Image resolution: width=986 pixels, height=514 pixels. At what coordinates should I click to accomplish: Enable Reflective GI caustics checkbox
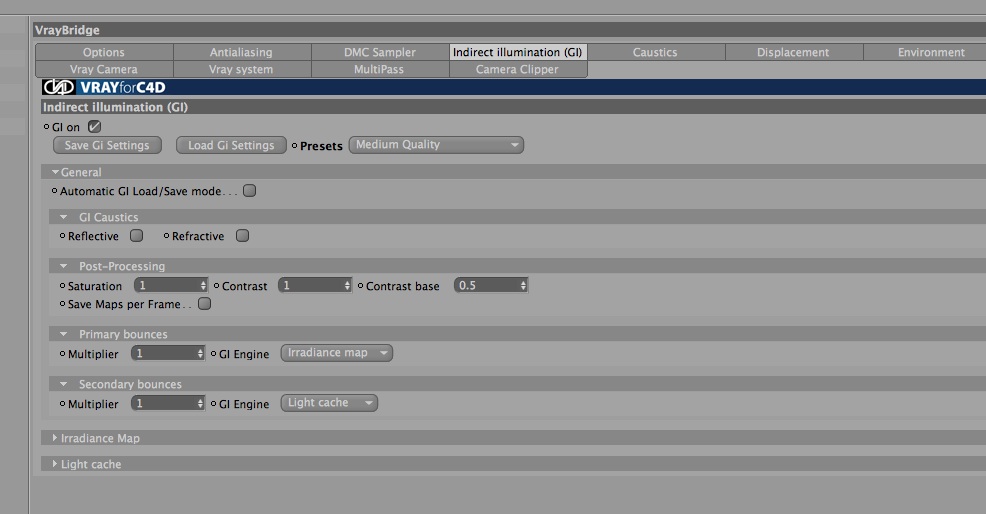pyautogui.click(x=136, y=236)
